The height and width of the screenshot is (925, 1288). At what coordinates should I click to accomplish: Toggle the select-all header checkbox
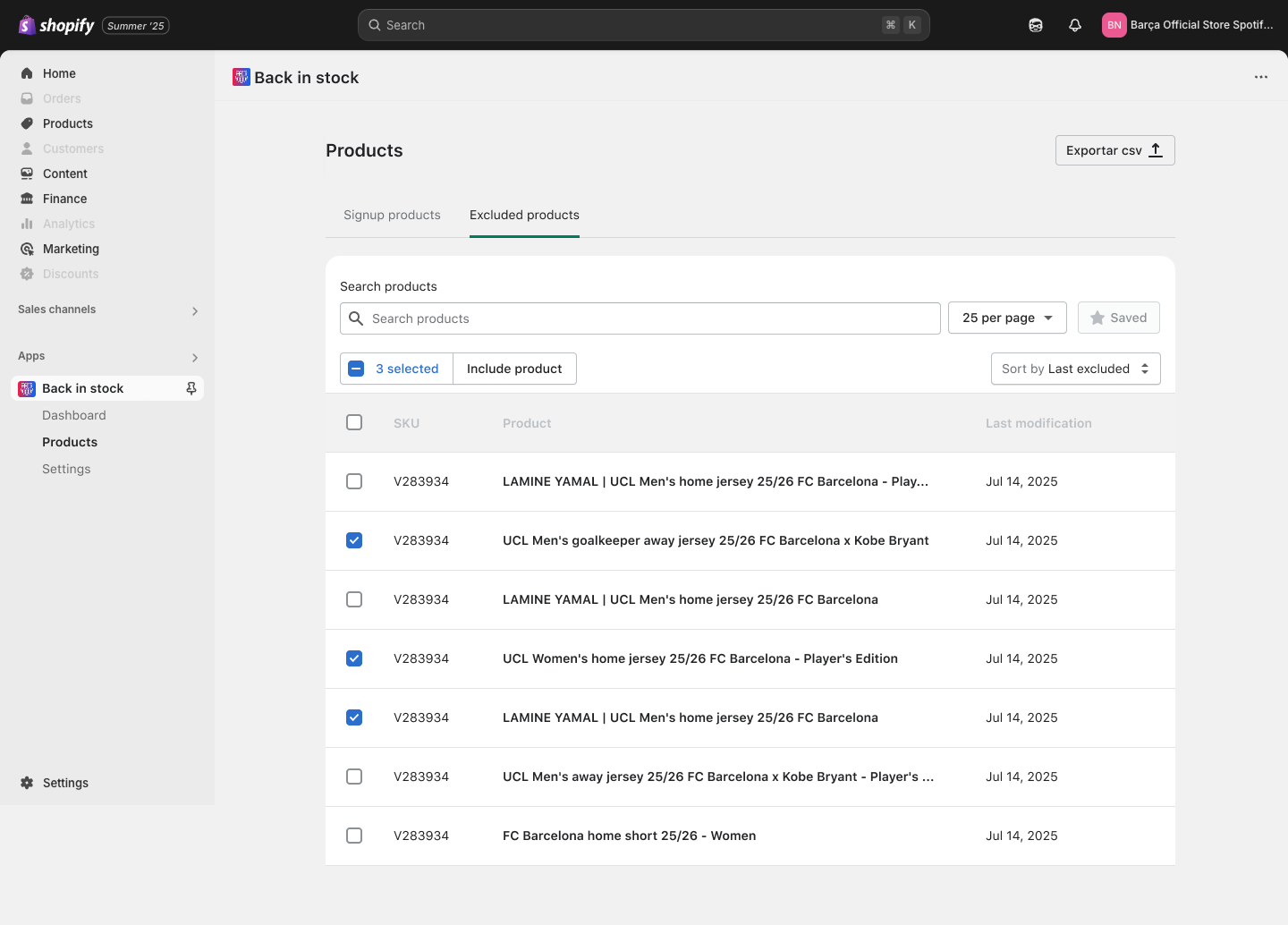click(x=354, y=422)
